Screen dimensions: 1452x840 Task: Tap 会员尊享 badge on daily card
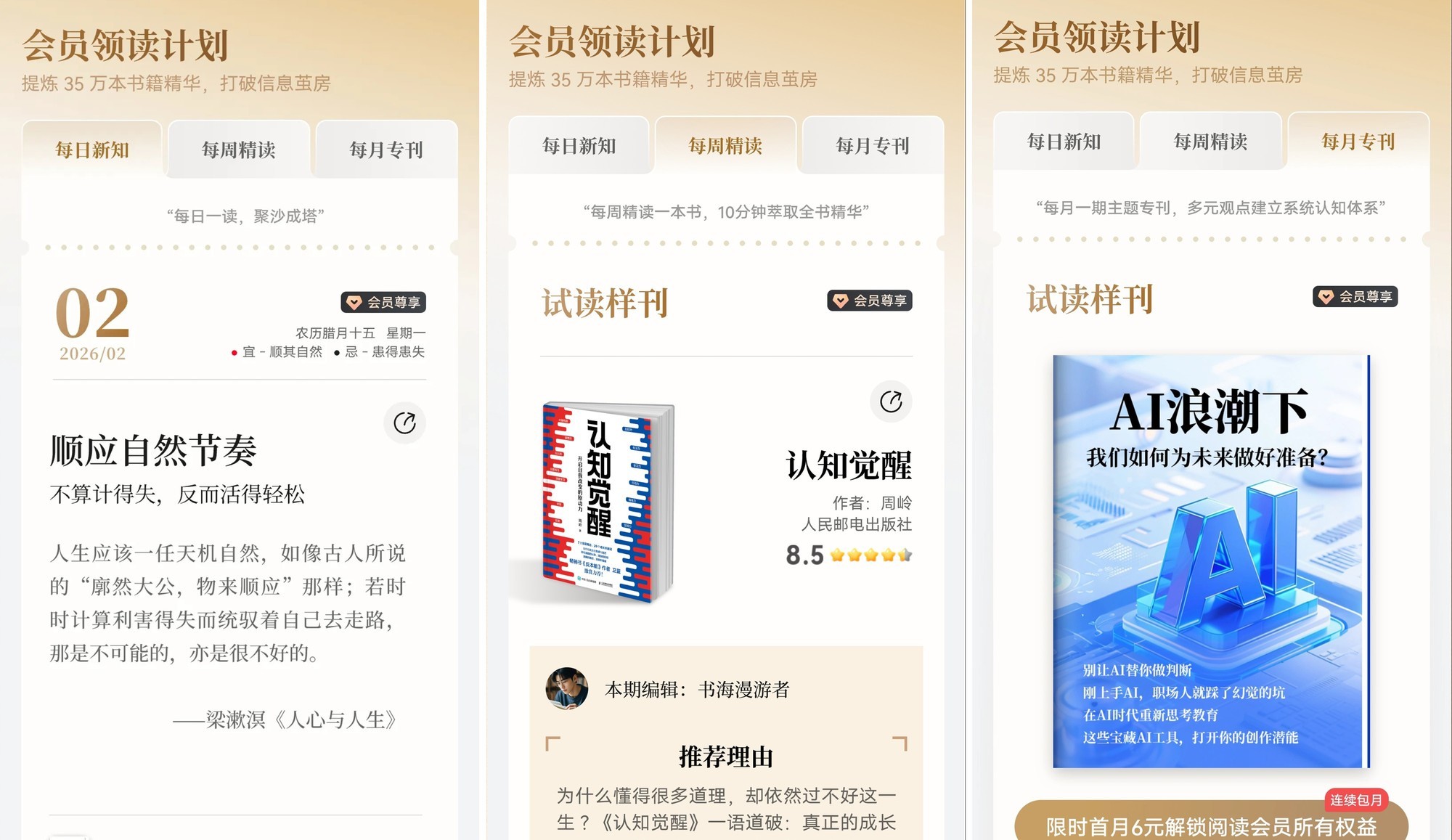click(383, 302)
